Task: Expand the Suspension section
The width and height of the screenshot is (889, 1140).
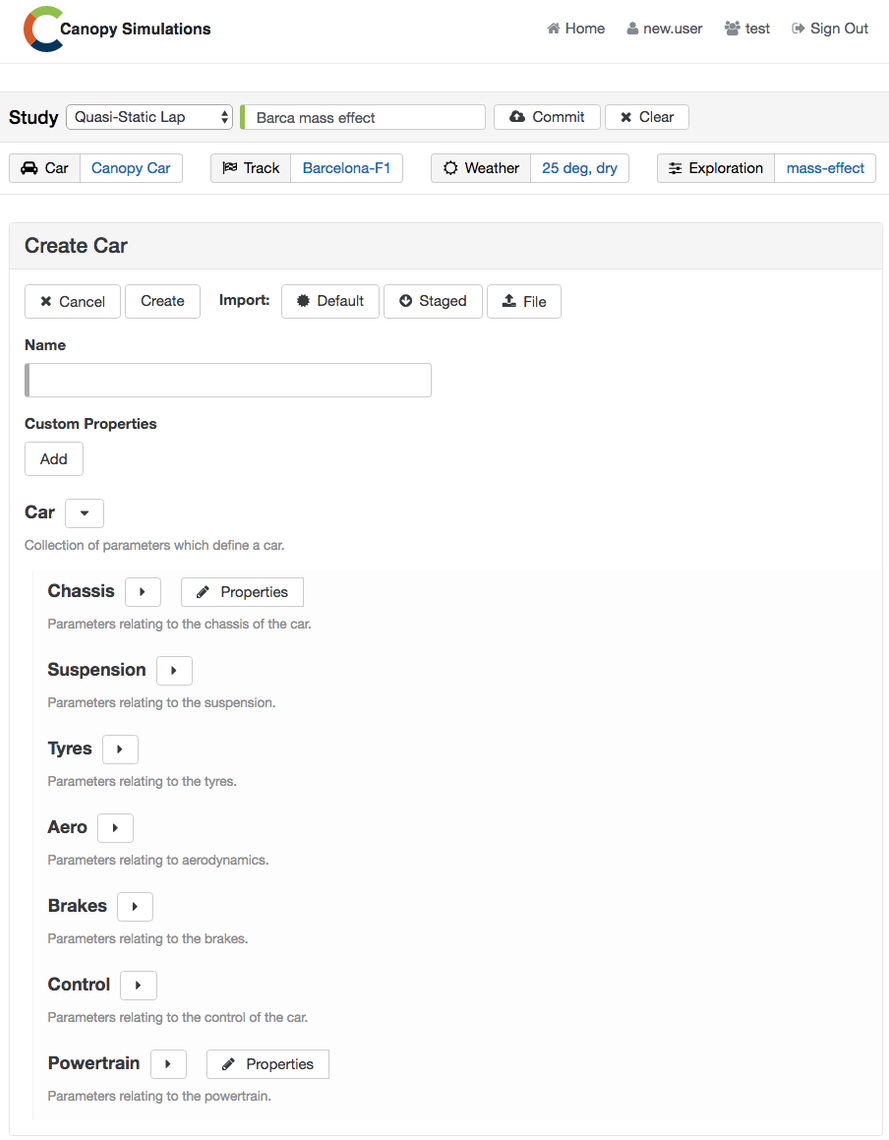Action: coord(174,670)
